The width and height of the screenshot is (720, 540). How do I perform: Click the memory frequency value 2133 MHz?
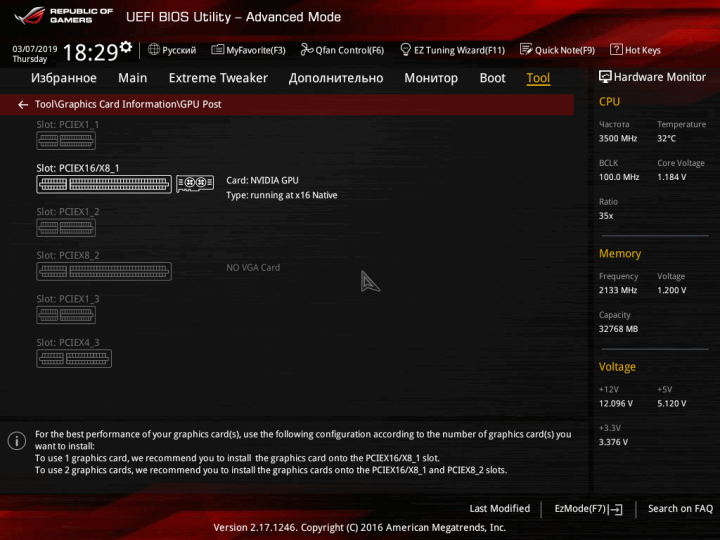coord(618,290)
